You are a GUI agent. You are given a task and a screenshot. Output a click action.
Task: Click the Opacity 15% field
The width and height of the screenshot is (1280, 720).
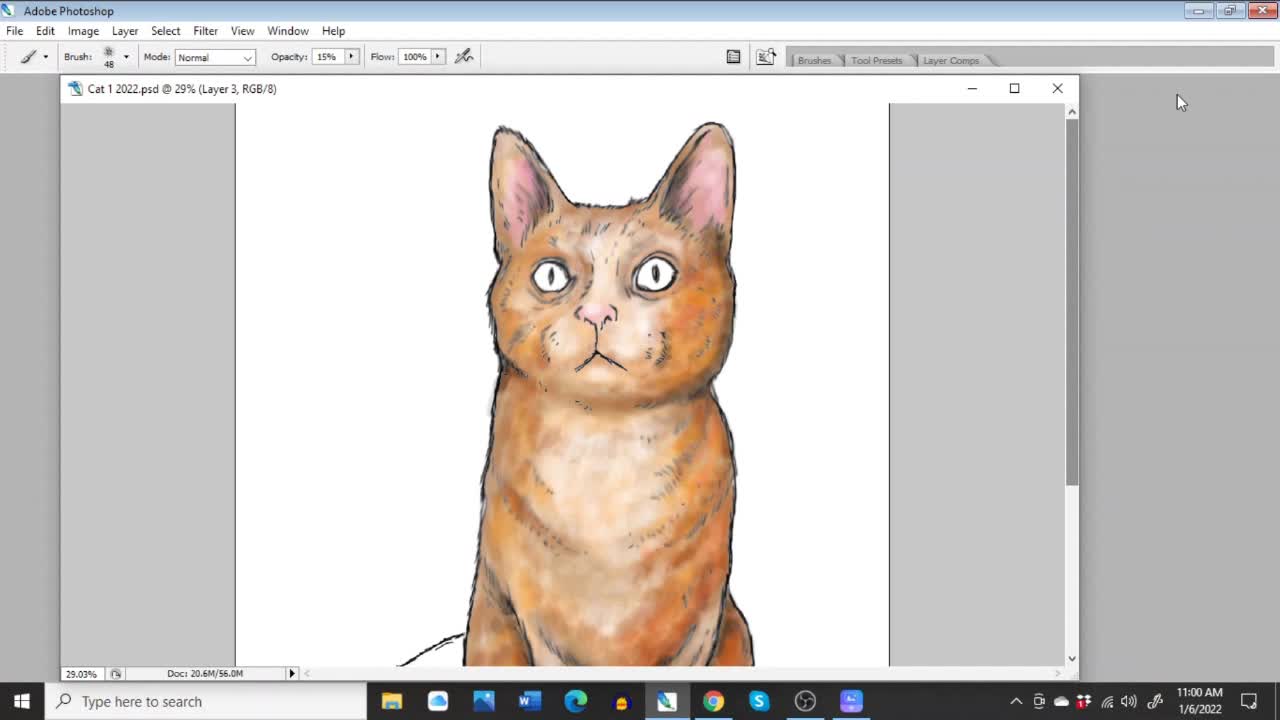[x=327, y=57]
